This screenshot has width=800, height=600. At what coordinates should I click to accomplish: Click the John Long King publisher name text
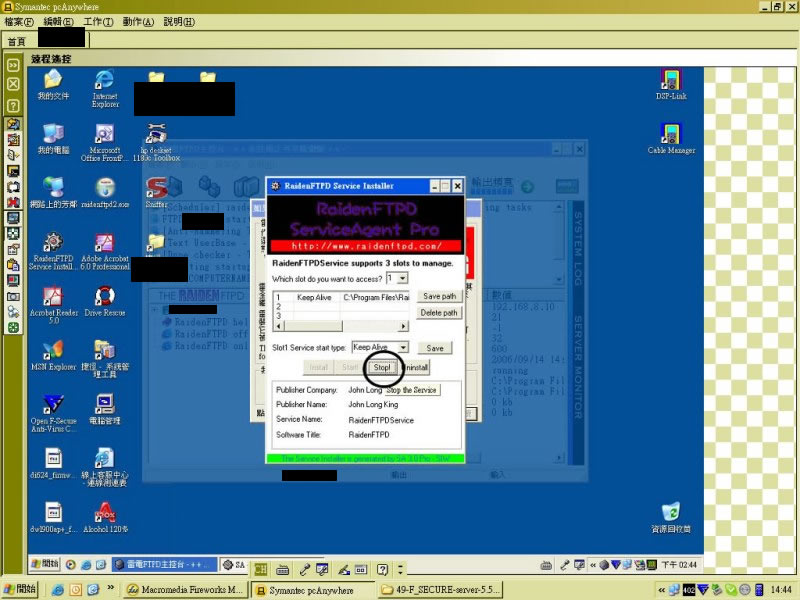373,405
